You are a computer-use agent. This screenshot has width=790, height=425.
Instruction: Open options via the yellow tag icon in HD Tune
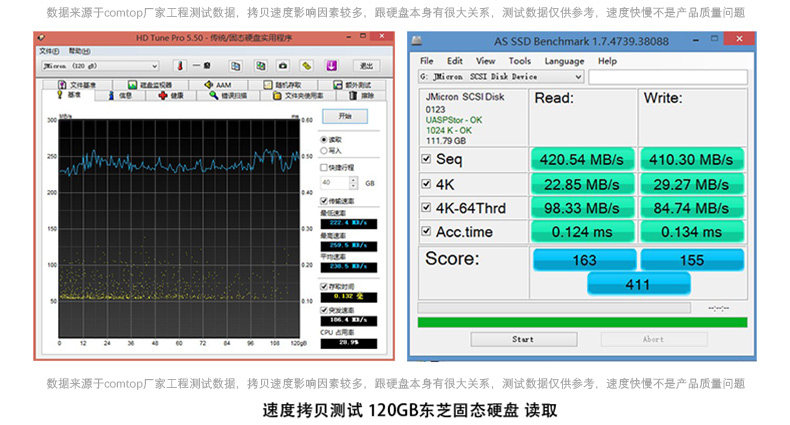(306, 66)
